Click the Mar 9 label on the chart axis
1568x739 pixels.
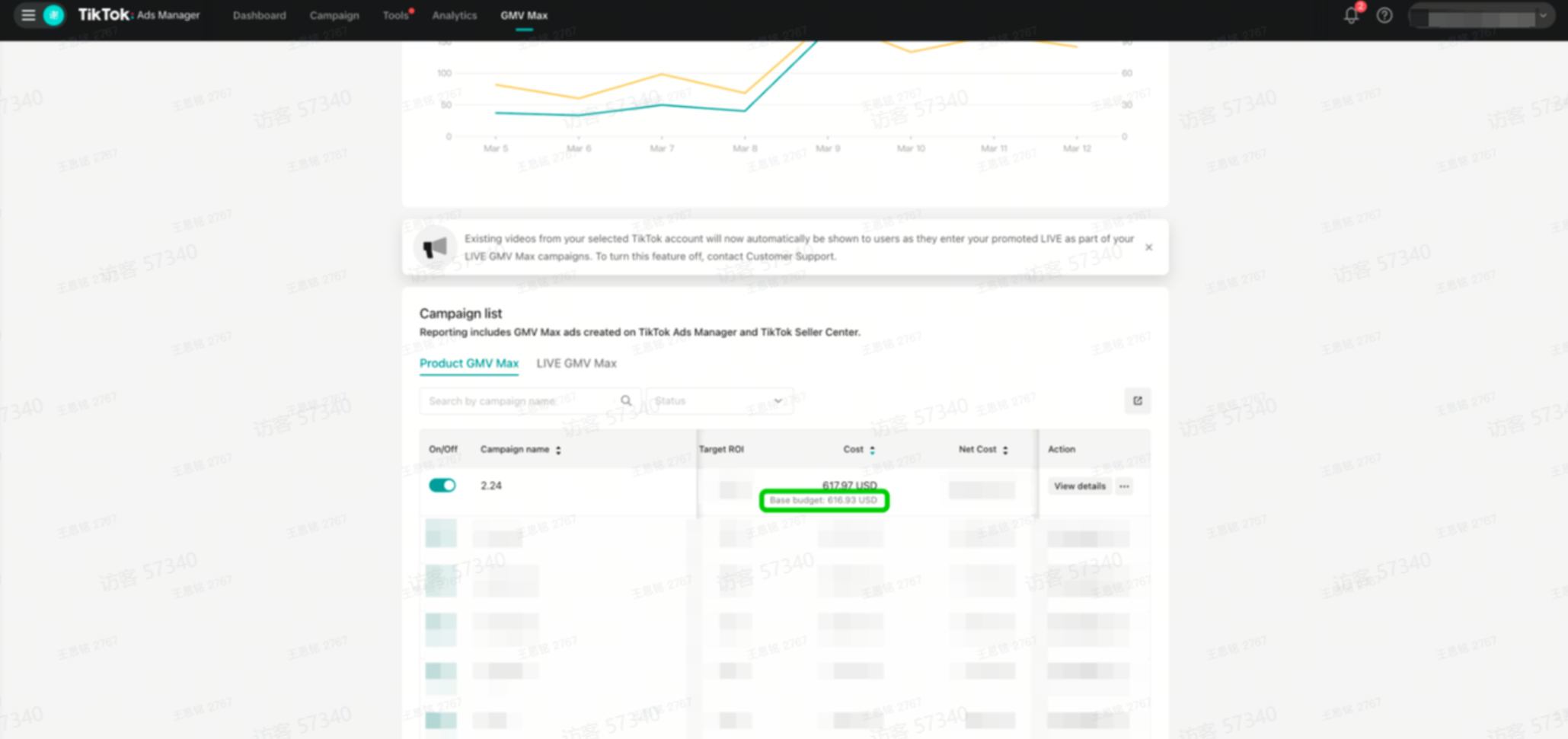[828, 148]
